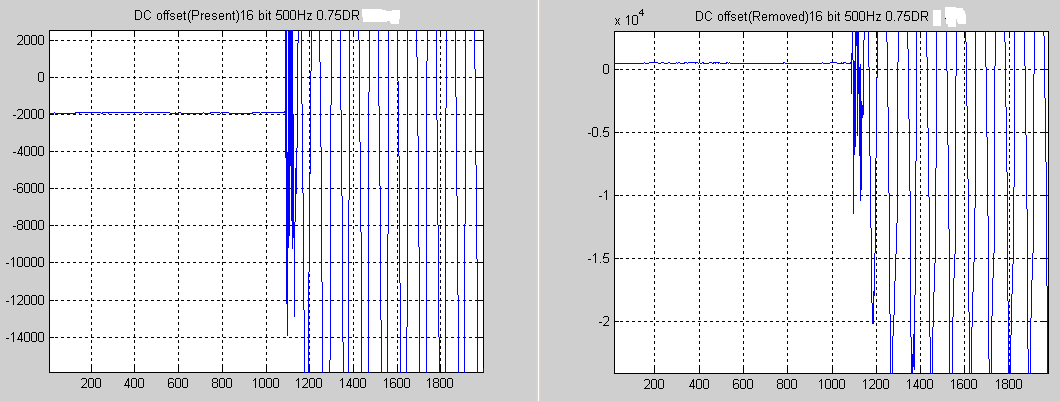Click x-axis tick '600' on the Present plot

(178, 383)
